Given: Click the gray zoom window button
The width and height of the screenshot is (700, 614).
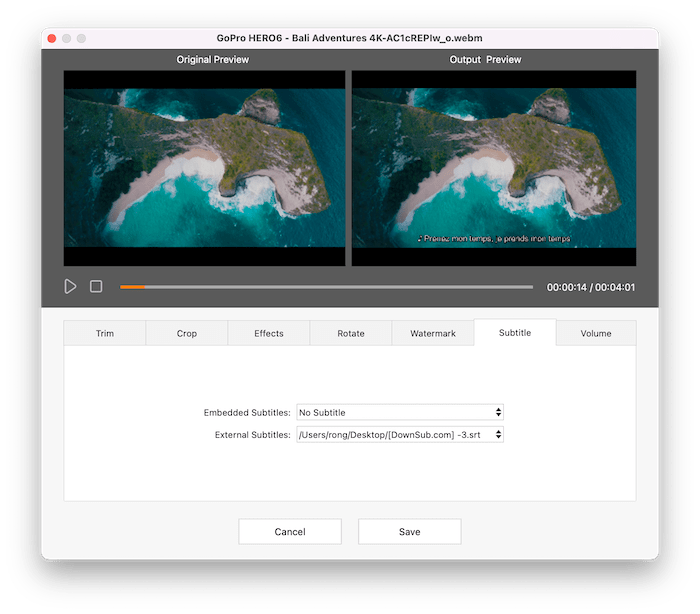Looking at the screenshot, I should [x=82, y=38].
